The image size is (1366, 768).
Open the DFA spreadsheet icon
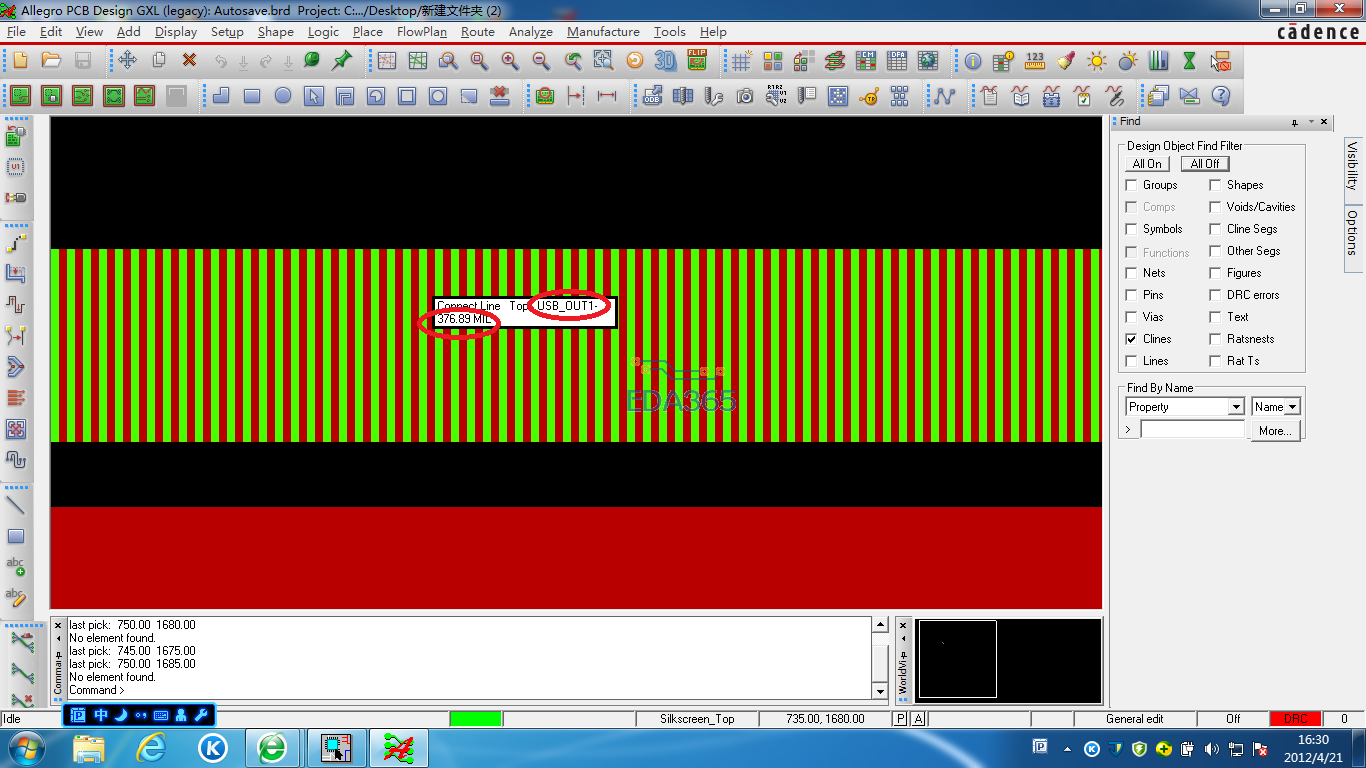point(897,61)
